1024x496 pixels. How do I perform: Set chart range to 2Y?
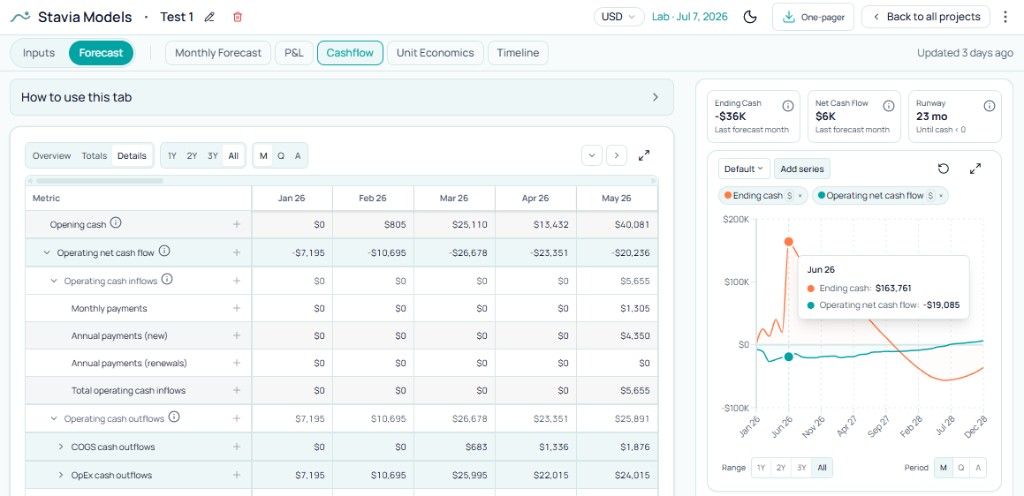point(780,468)
